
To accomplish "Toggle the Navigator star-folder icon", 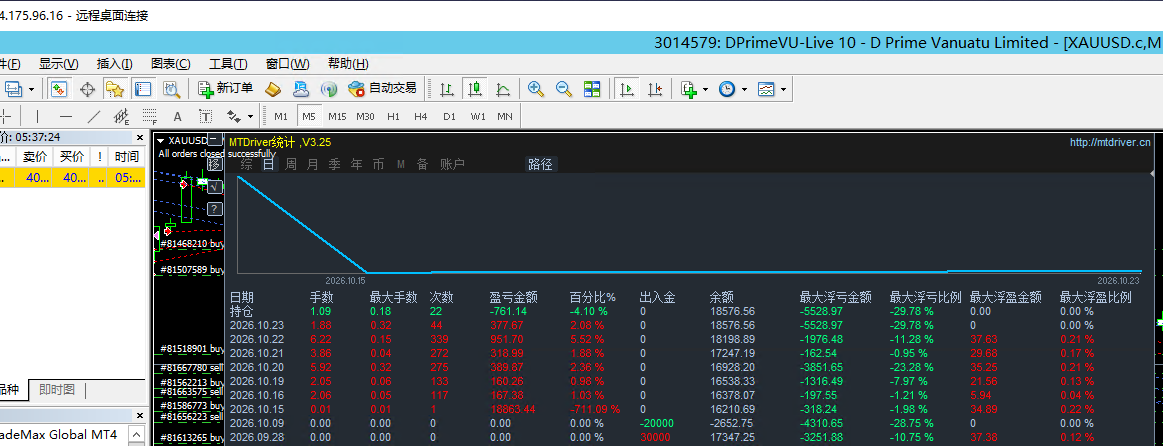I will (x=114, y=89).
